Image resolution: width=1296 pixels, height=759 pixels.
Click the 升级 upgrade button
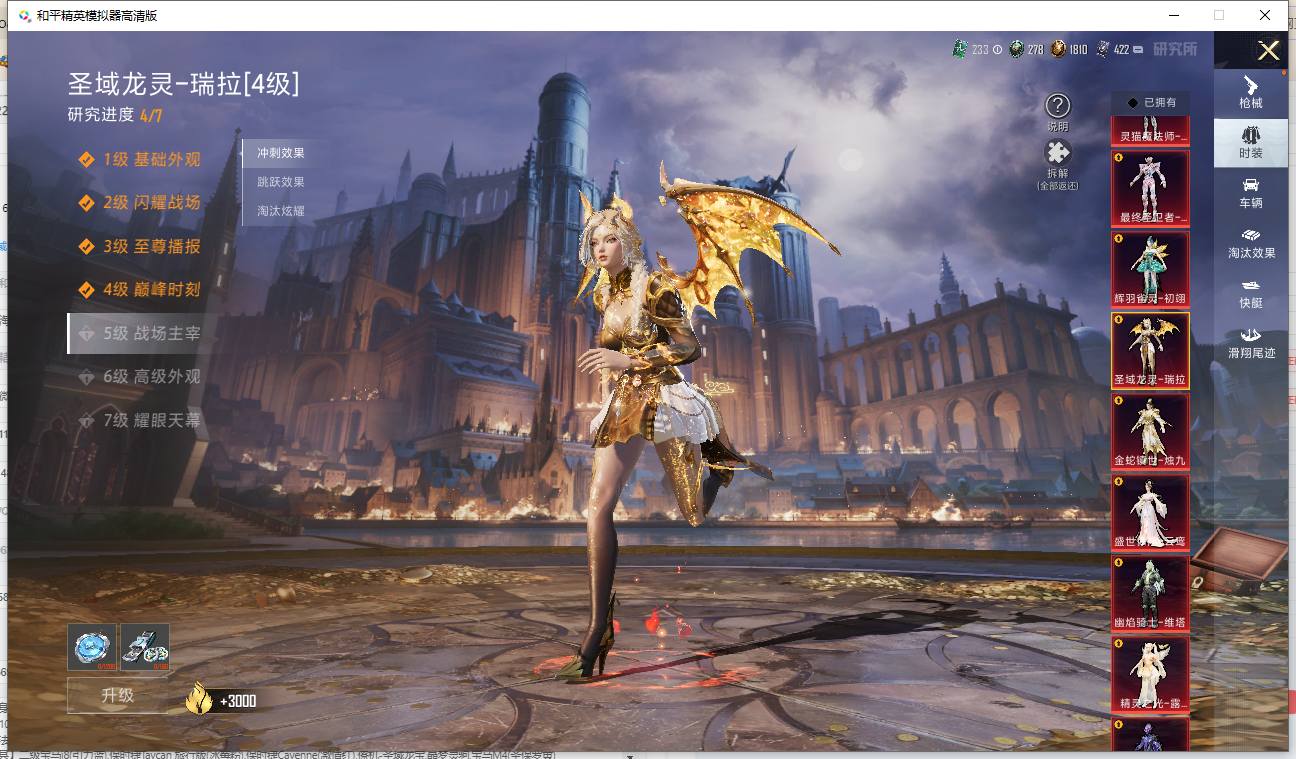pyautogui.click(x=118, y=695)
